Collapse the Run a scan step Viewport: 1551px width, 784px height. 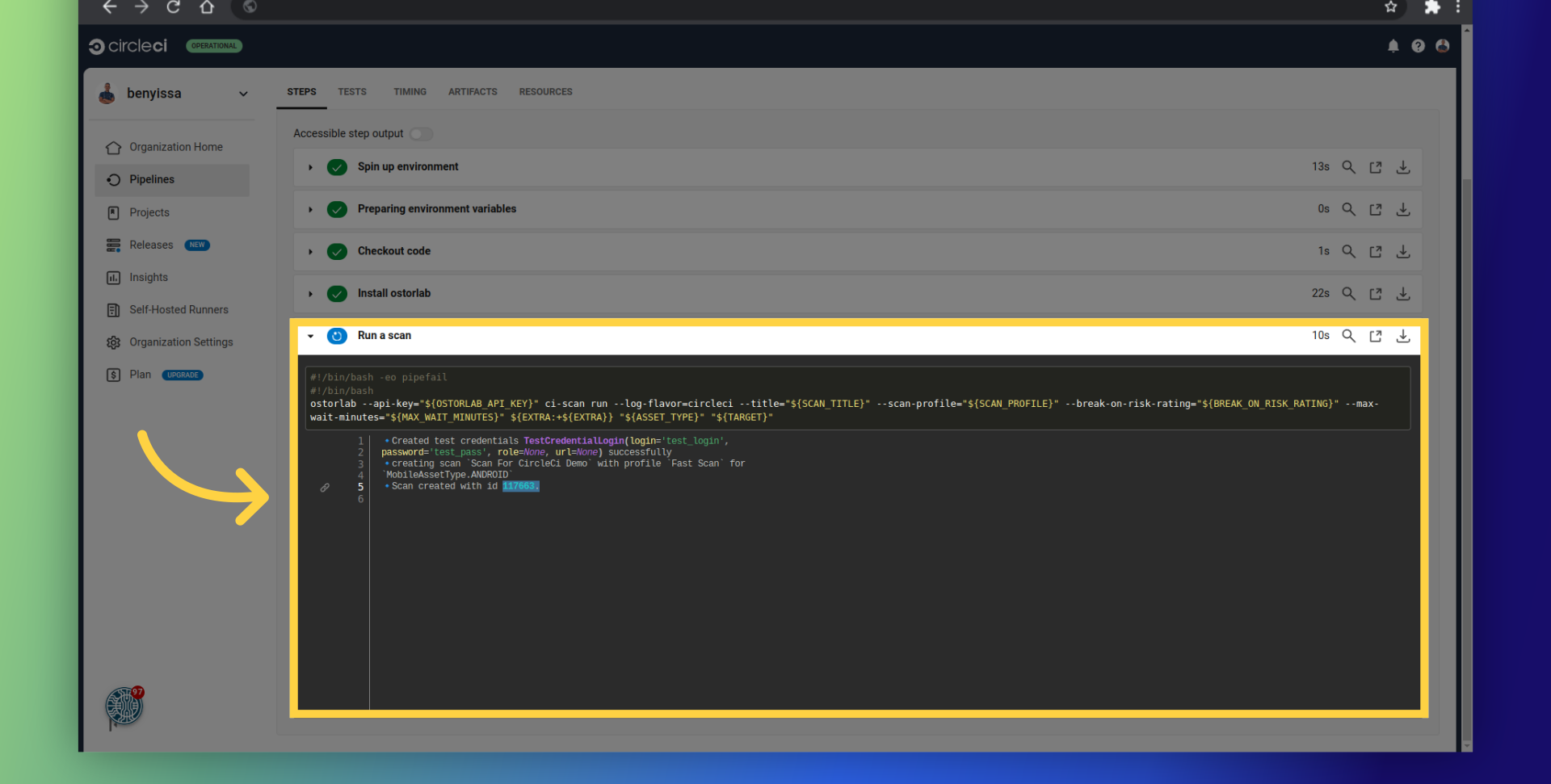310,336
